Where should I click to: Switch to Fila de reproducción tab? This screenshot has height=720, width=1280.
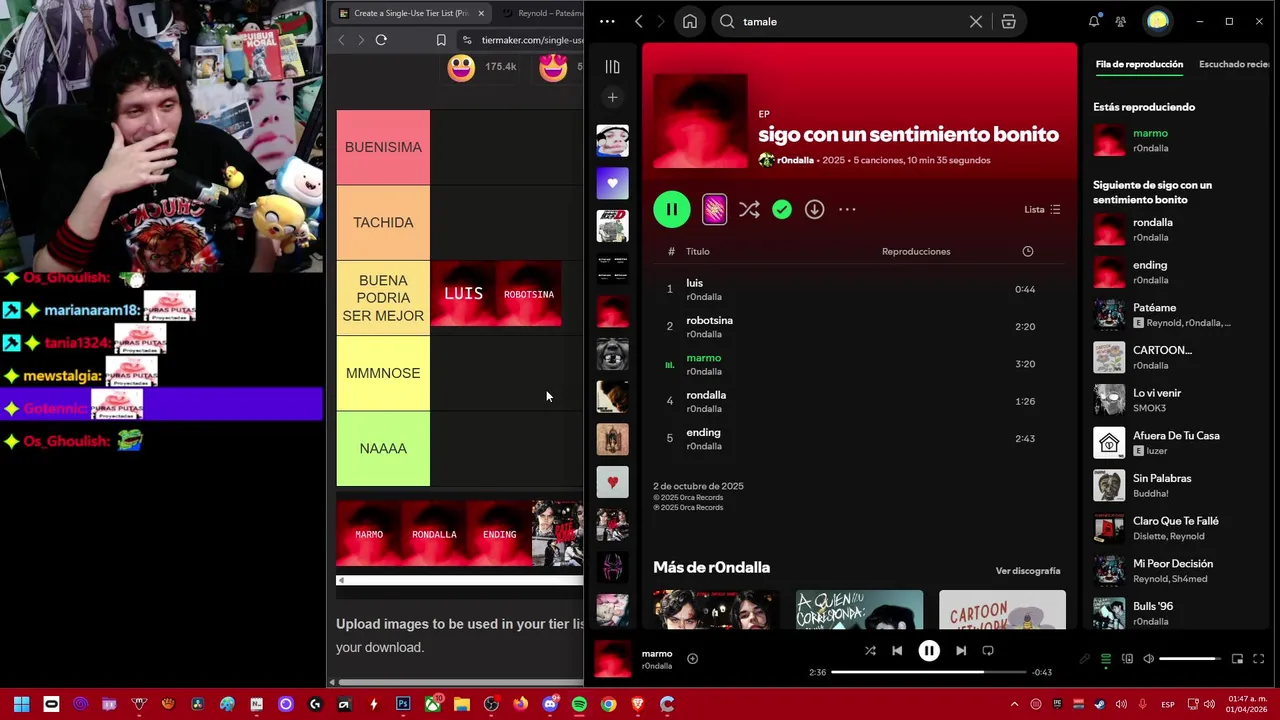[1139, 64]
